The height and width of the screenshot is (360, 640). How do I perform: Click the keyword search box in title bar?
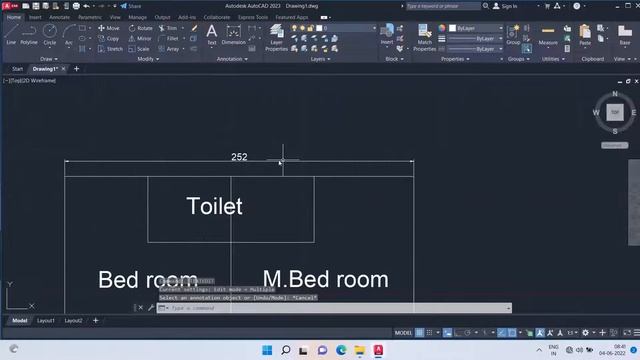tap(443, 6)
